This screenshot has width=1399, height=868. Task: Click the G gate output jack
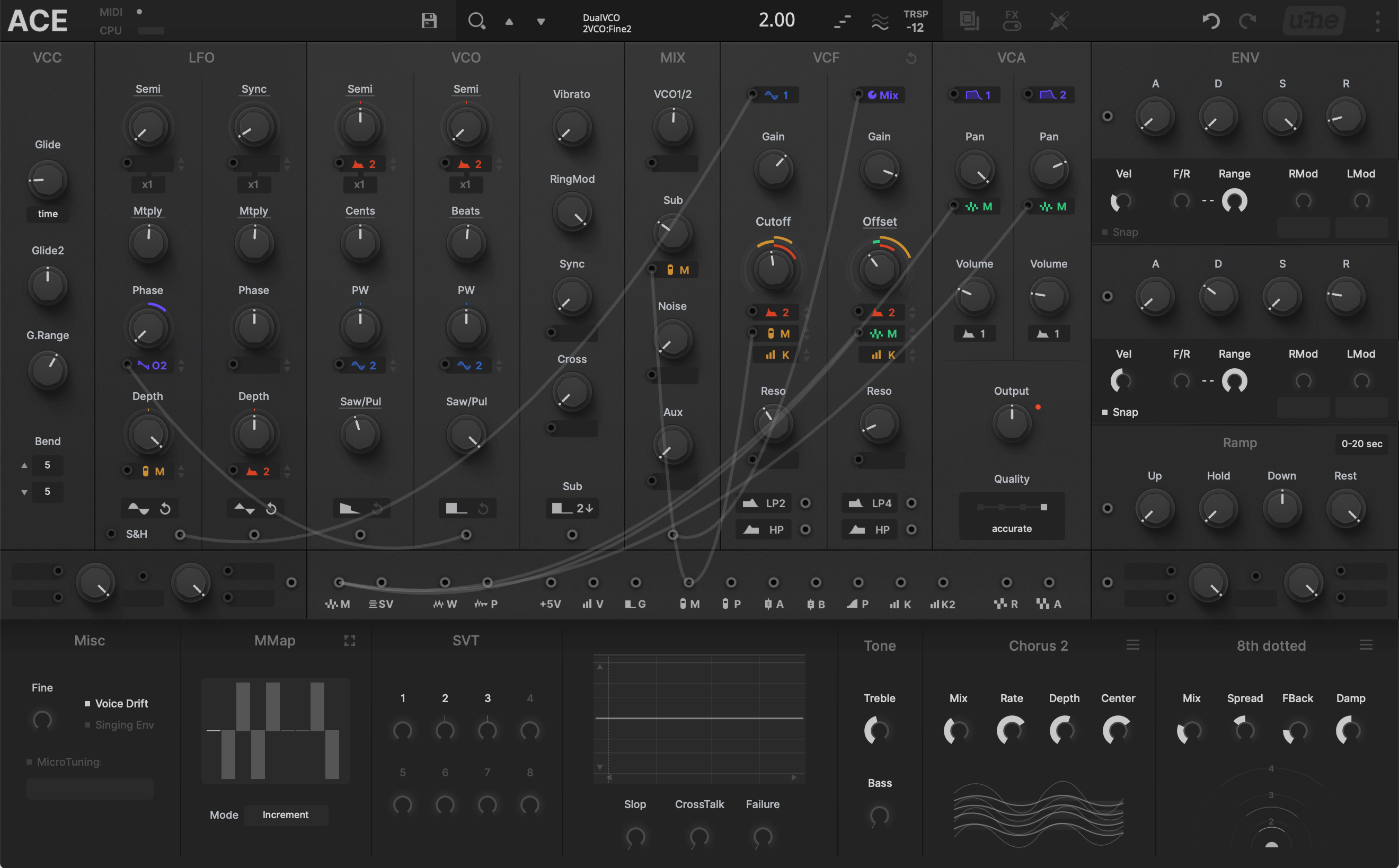[x=635, y=583]
